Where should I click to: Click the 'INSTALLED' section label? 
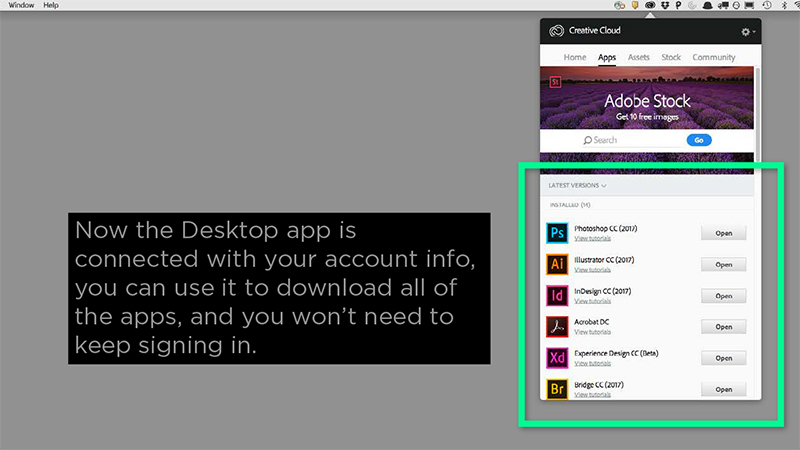pyautogui.click(x=570, y=205)
